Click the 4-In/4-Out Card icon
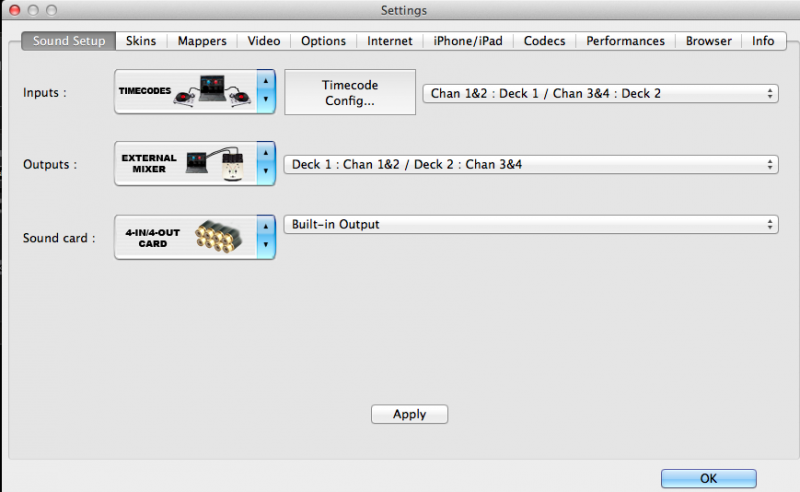Viewport: 800px width, 492px height. click(x=186, y=237)
